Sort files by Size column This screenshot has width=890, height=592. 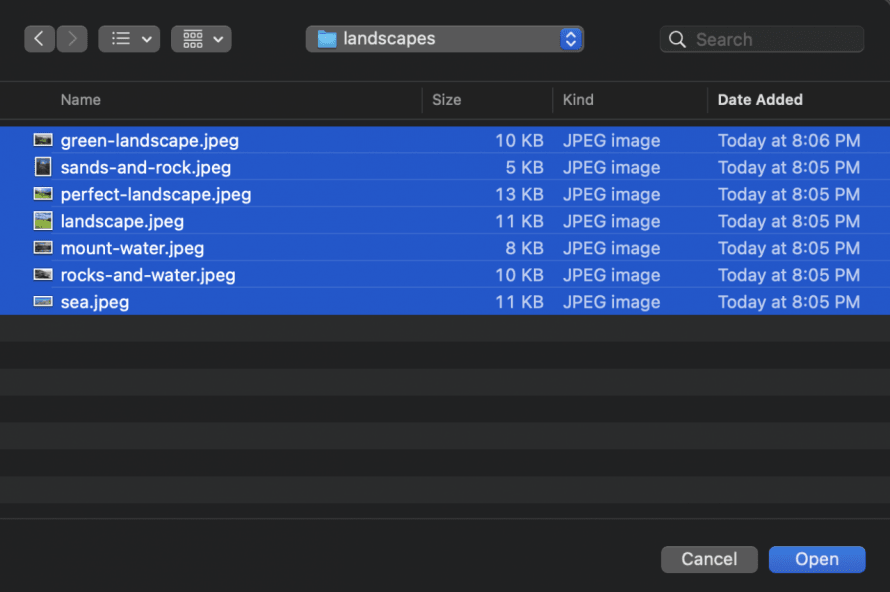[446, 100]
